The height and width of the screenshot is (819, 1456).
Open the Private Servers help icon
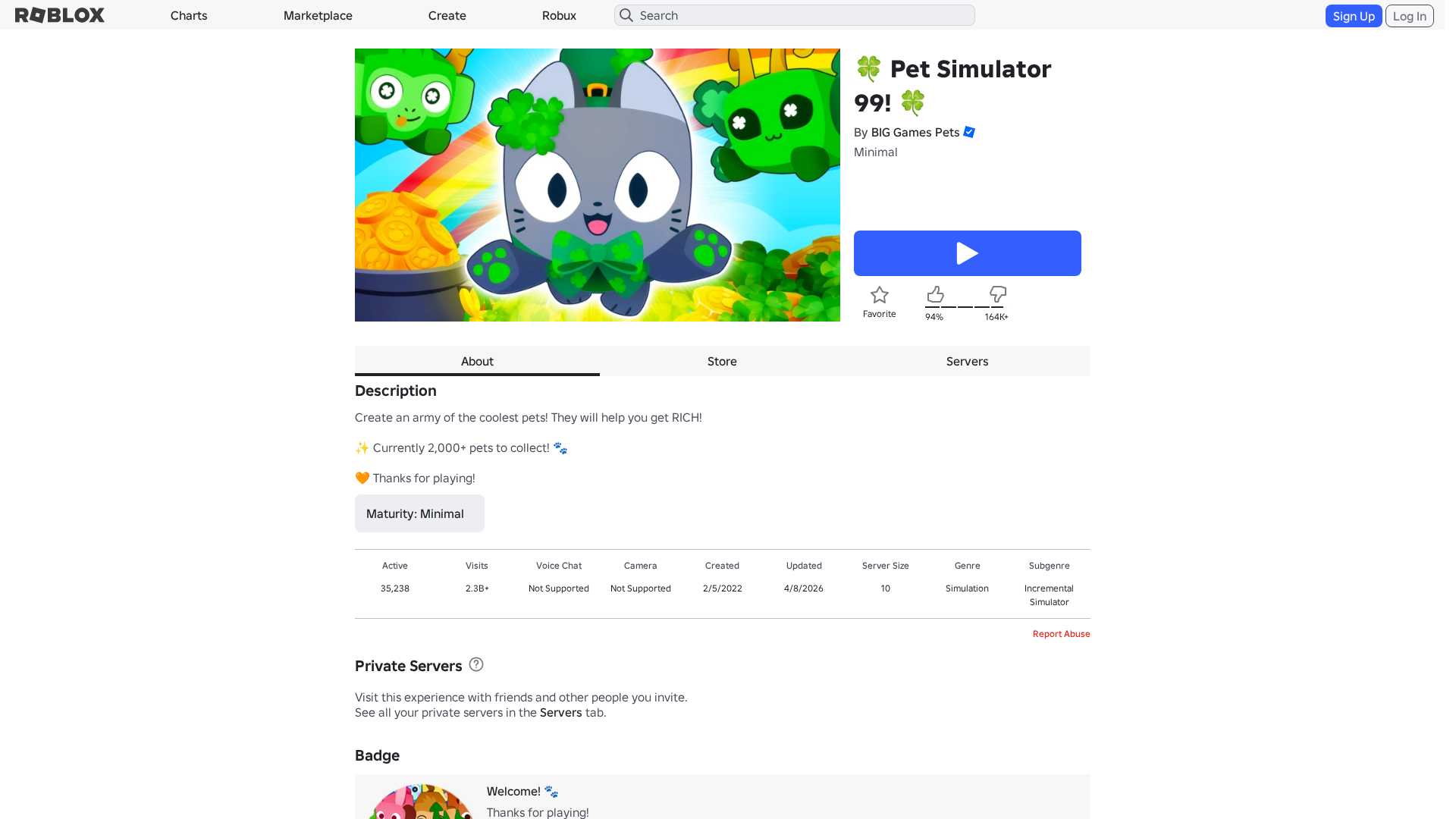(x=476, y=664)
